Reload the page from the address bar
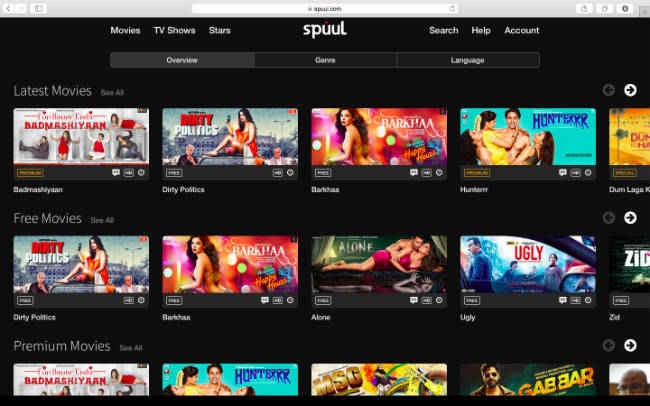Image resolution: width=650 pixels, height=406 pixels. [x=452, y=8]
